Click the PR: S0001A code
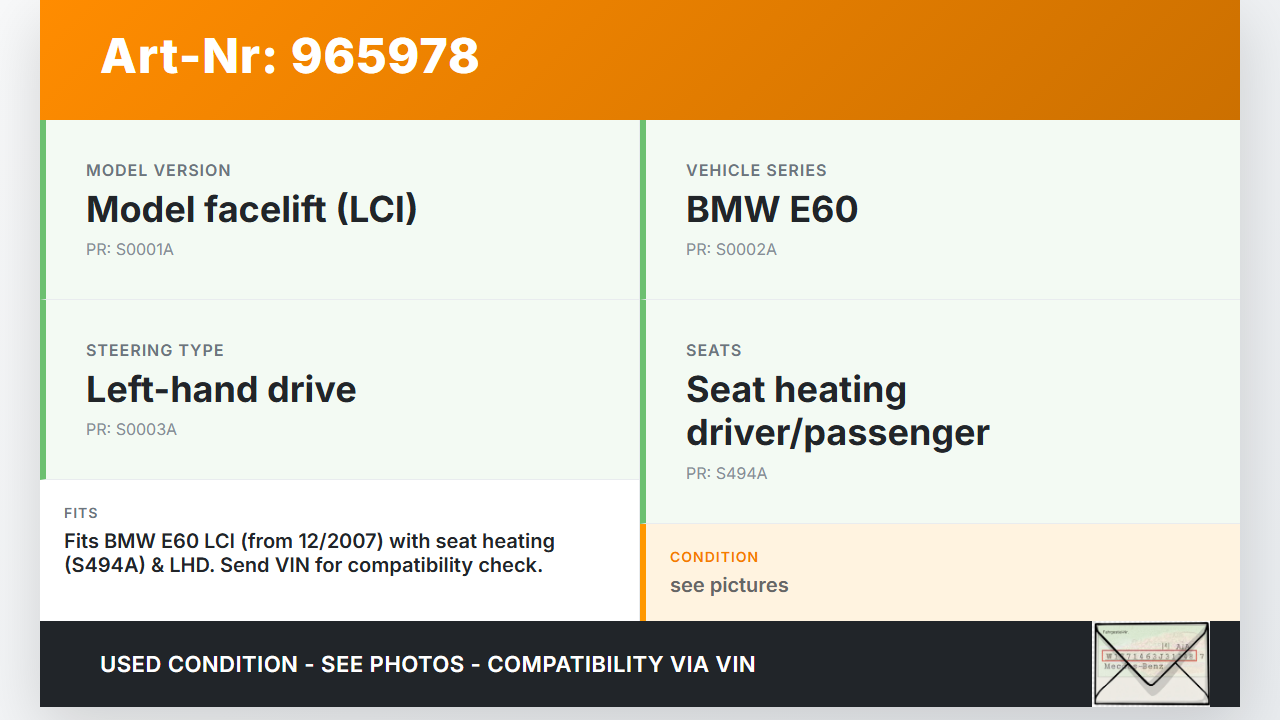Viewport: 1280px width, 720px height. 130,249
